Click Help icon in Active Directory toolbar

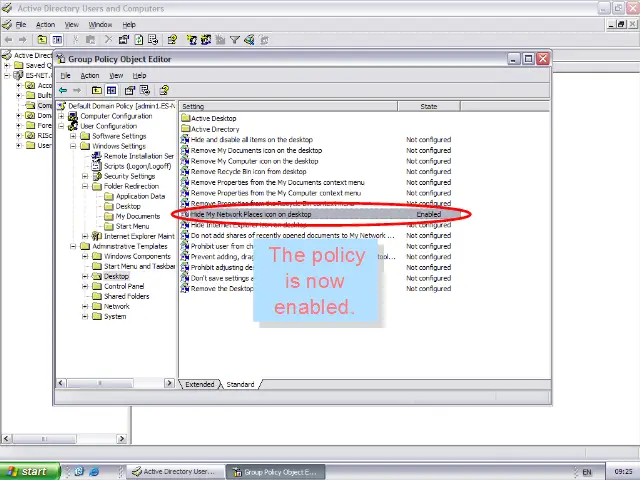[172, 40]
